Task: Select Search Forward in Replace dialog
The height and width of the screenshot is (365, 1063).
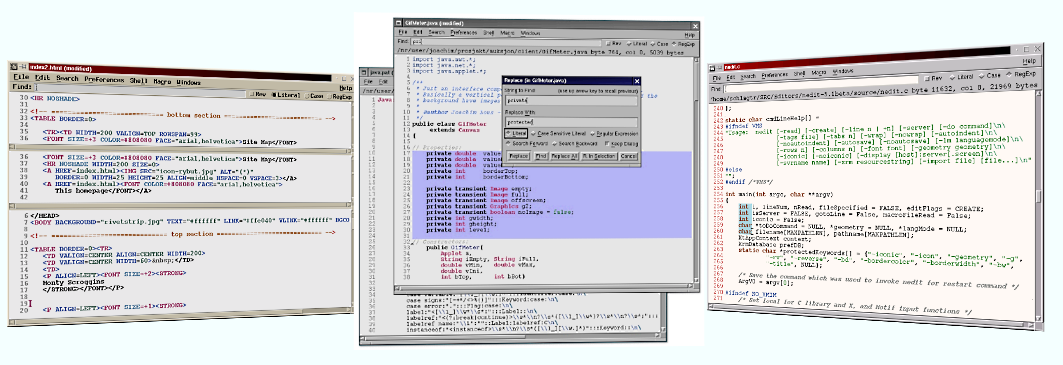Action: [x=527, y=144]
